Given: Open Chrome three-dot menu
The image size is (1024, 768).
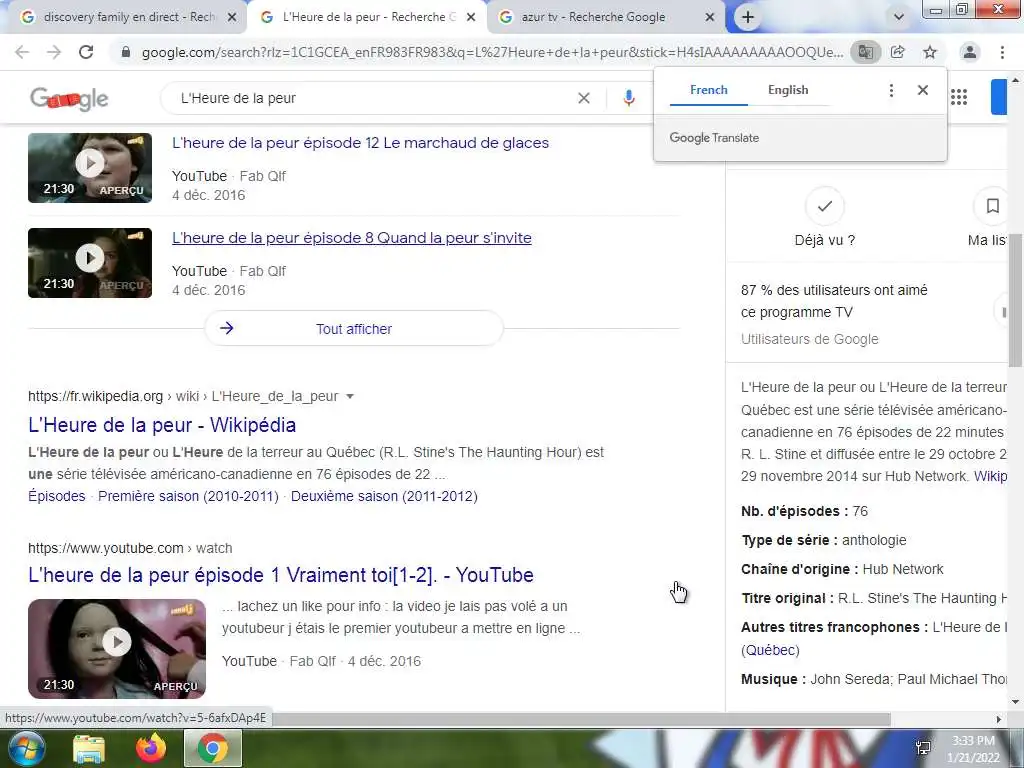Looking at the screenshot, I should coord(1002,52).
